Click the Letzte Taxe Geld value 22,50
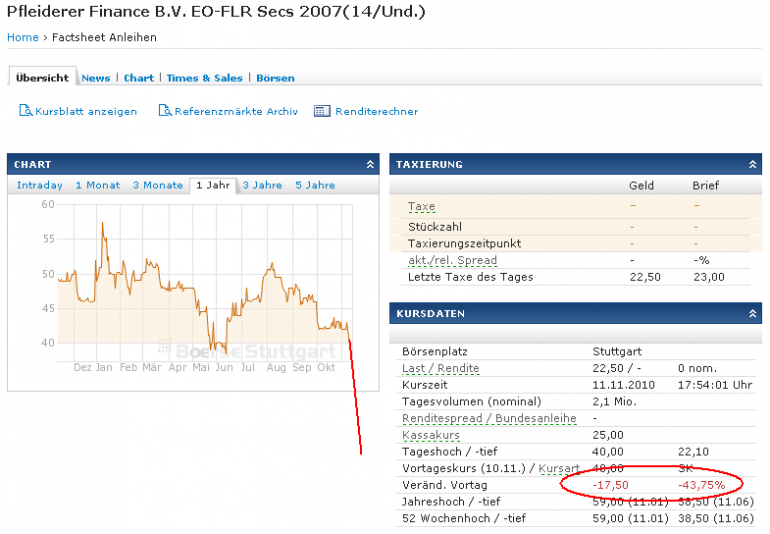The height and width of the screenshot is (534, 770). 645,277
